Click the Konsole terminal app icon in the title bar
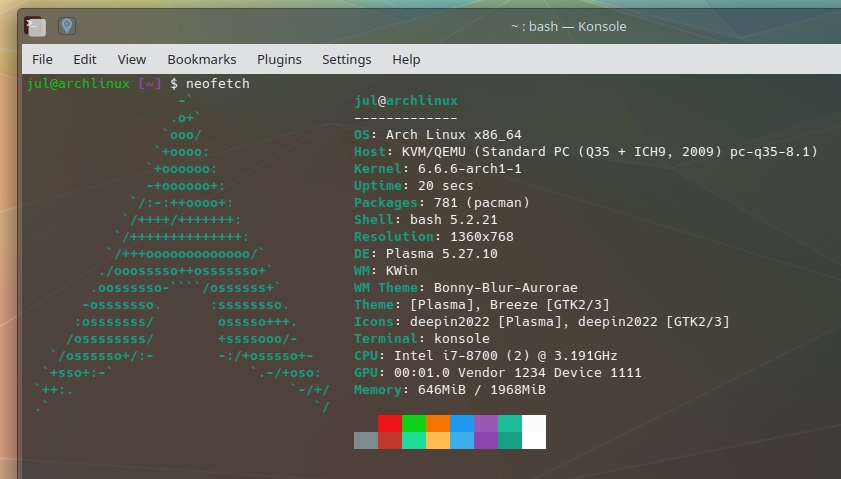Image resolution: width=841 pixels, height=479 pixels. point(35,26)
